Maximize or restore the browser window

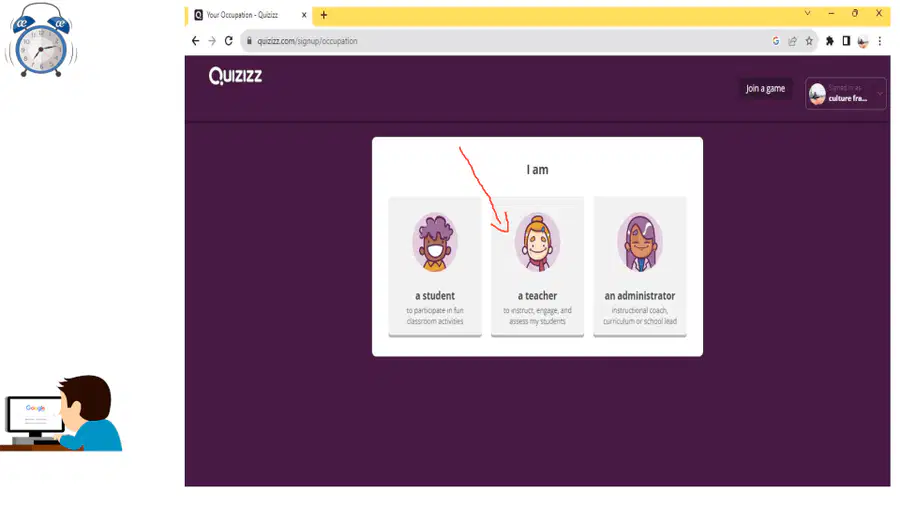point(855,13)
